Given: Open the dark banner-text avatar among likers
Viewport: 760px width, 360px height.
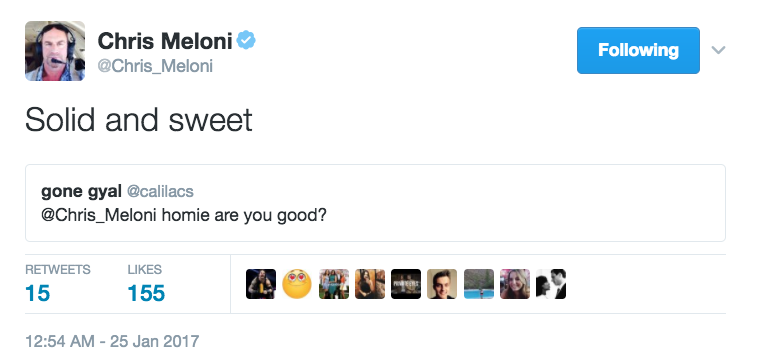Looking at the screenshot, I should (x=406, y=284).
